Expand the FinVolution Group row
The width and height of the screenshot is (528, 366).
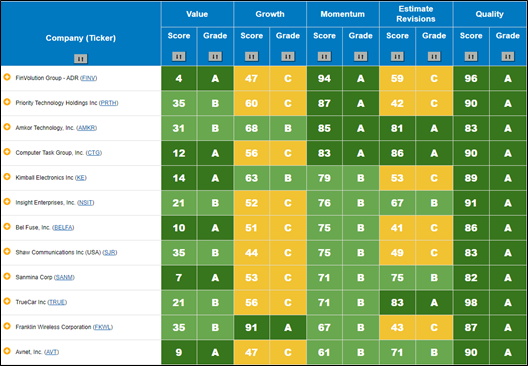7,77
